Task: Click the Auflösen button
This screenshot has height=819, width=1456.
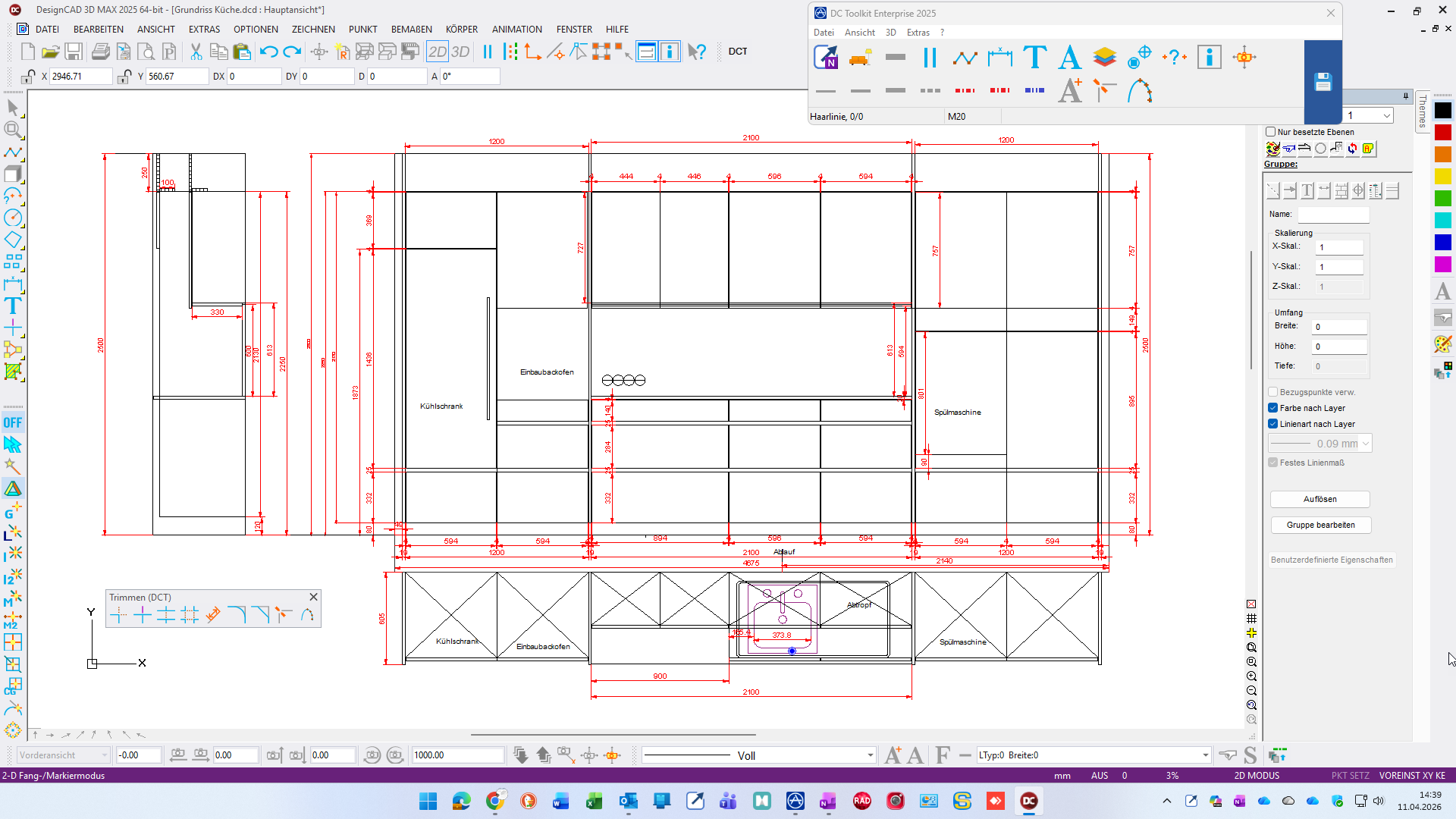Action: pos(1319,499)
